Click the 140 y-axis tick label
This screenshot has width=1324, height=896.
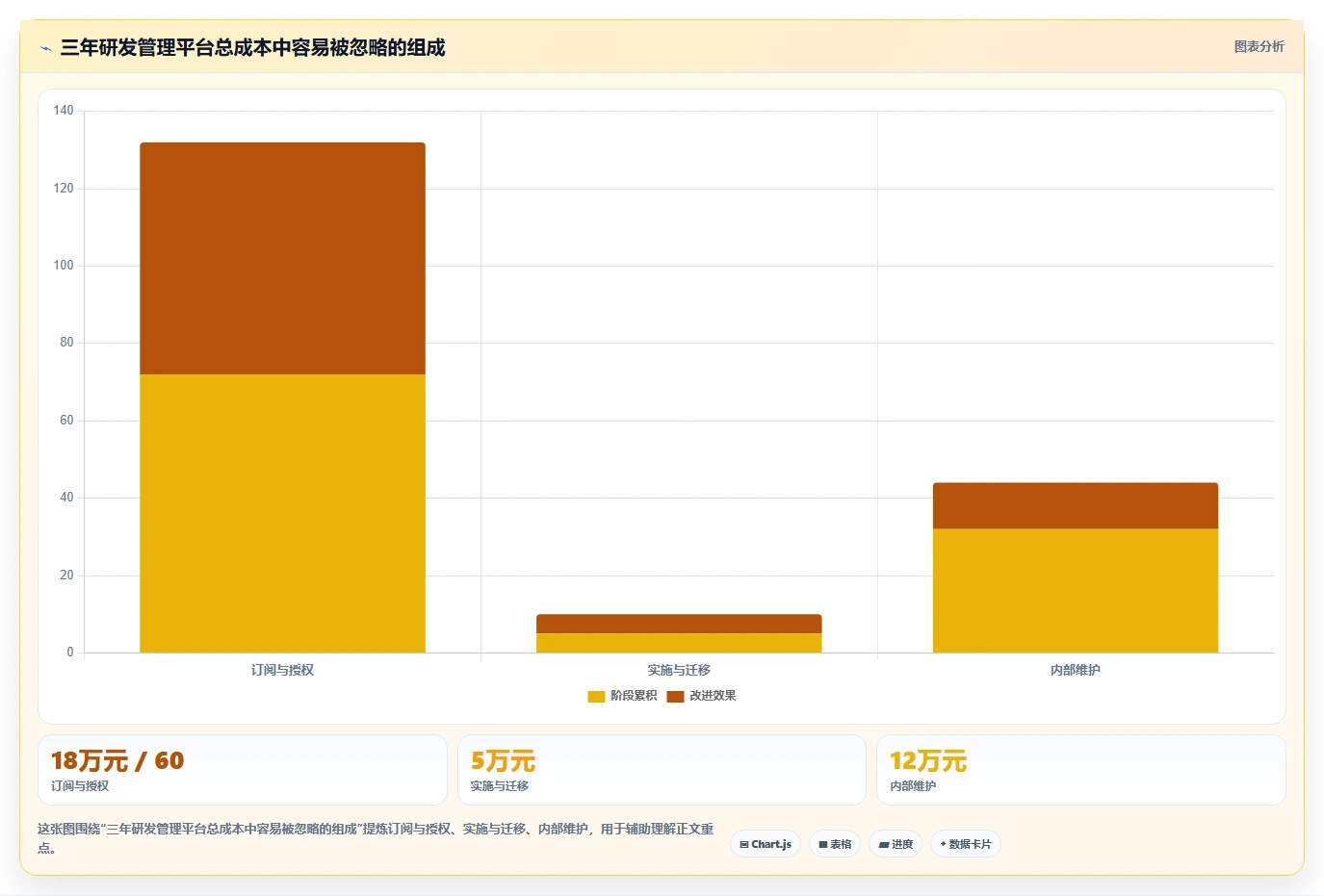tap(64, 111)
